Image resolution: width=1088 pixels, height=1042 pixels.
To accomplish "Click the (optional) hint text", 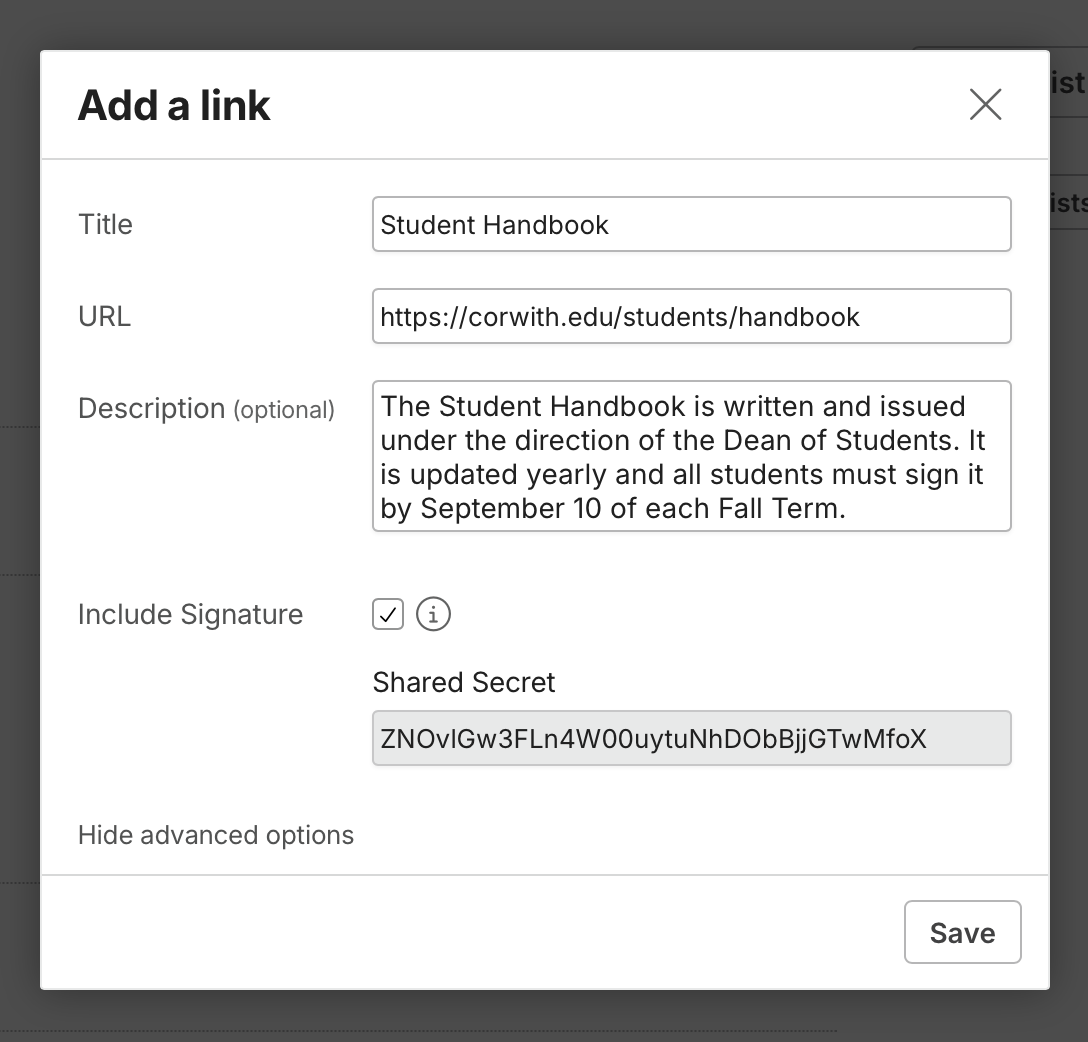I will click(284, 410).
